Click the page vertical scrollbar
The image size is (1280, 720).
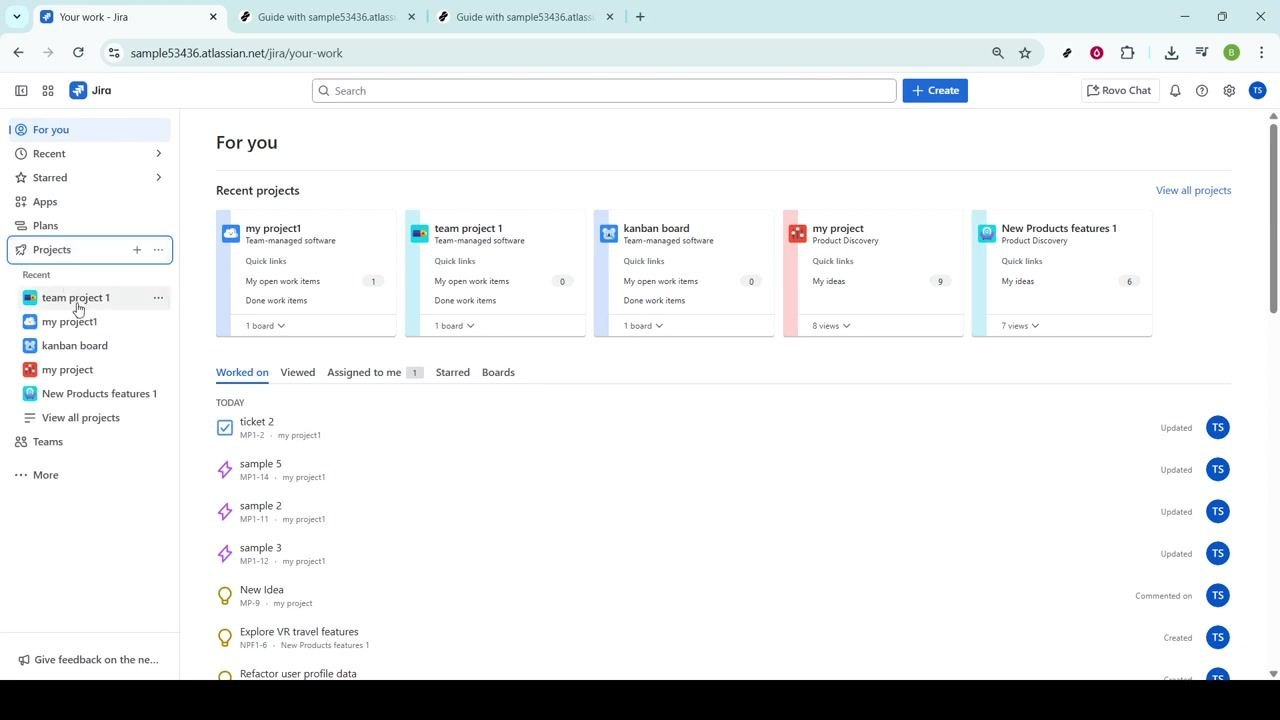click(1273, 220)
